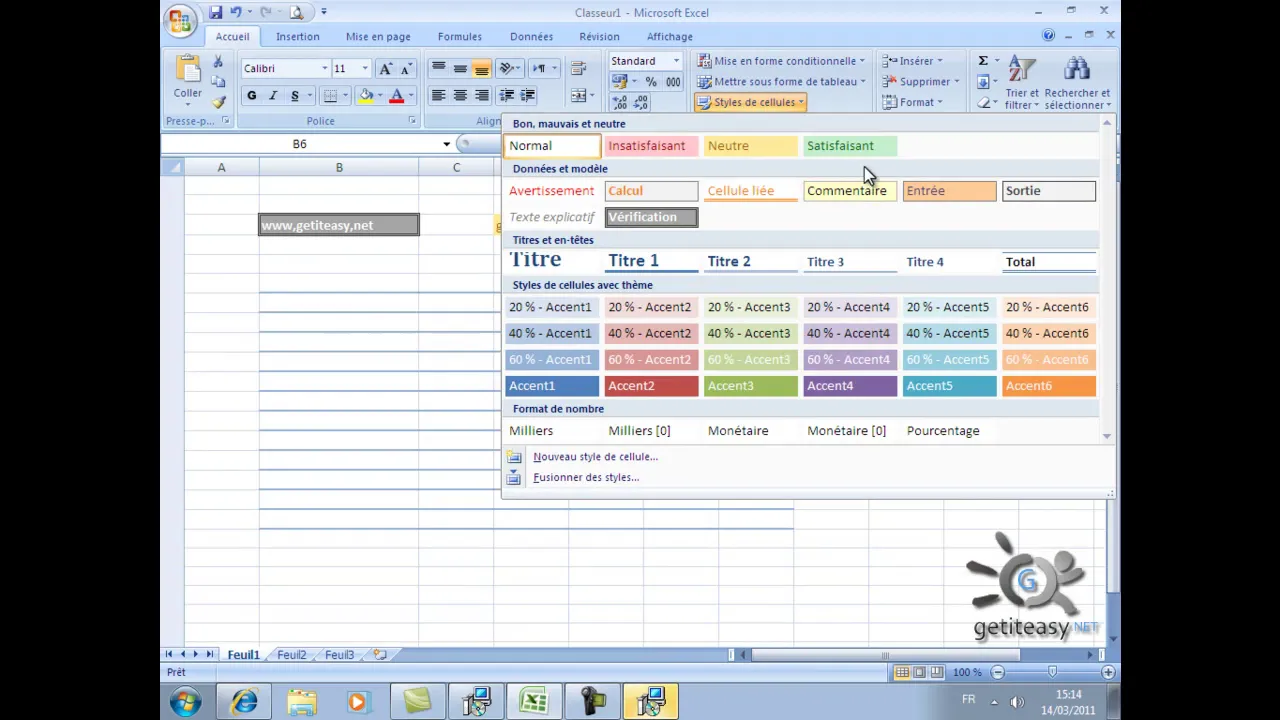Toggle bold G formatting
The width and height of the screenshot is (1280, 720).
pyautogui.click(x=251, y=95)
